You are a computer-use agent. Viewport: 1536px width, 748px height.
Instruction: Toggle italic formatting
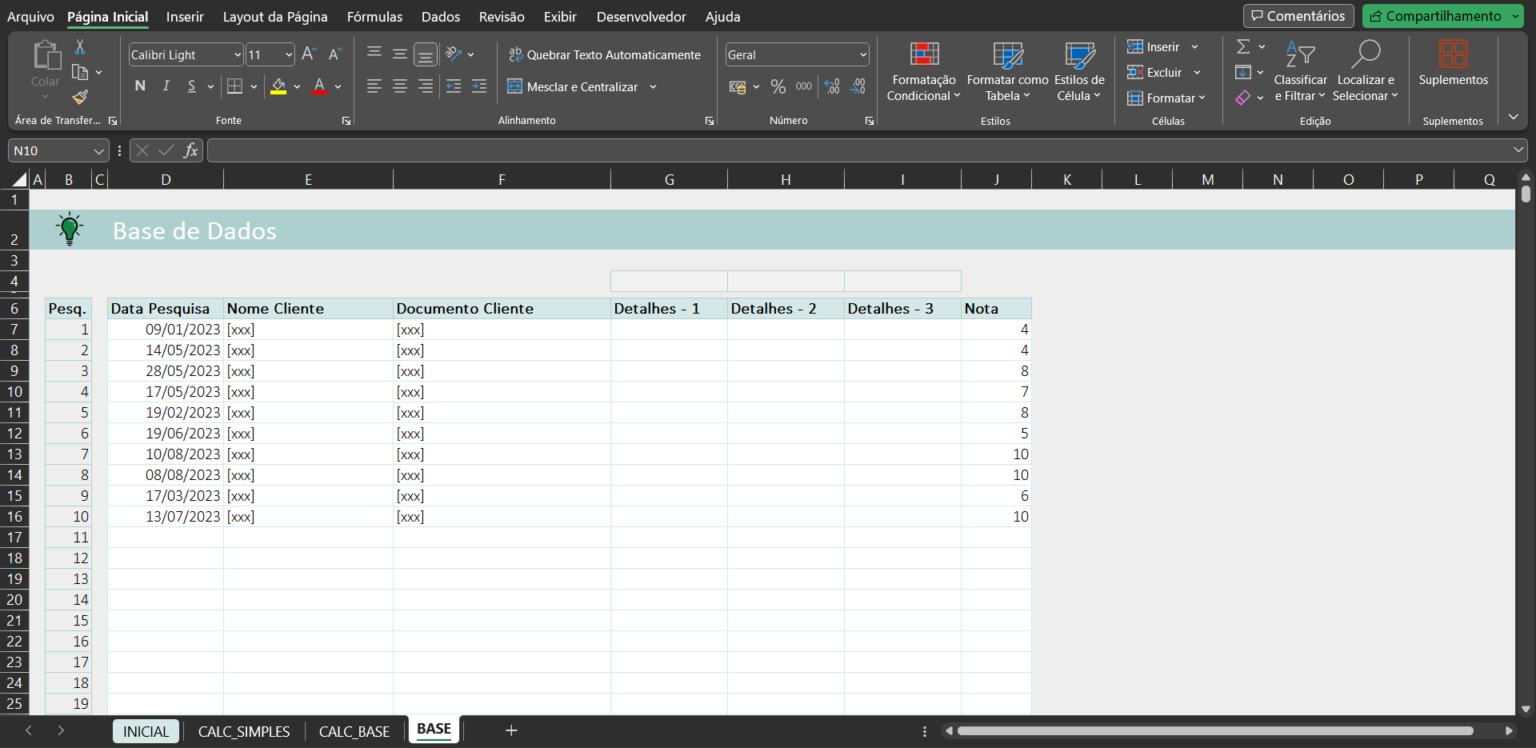[x=165, y=86]
